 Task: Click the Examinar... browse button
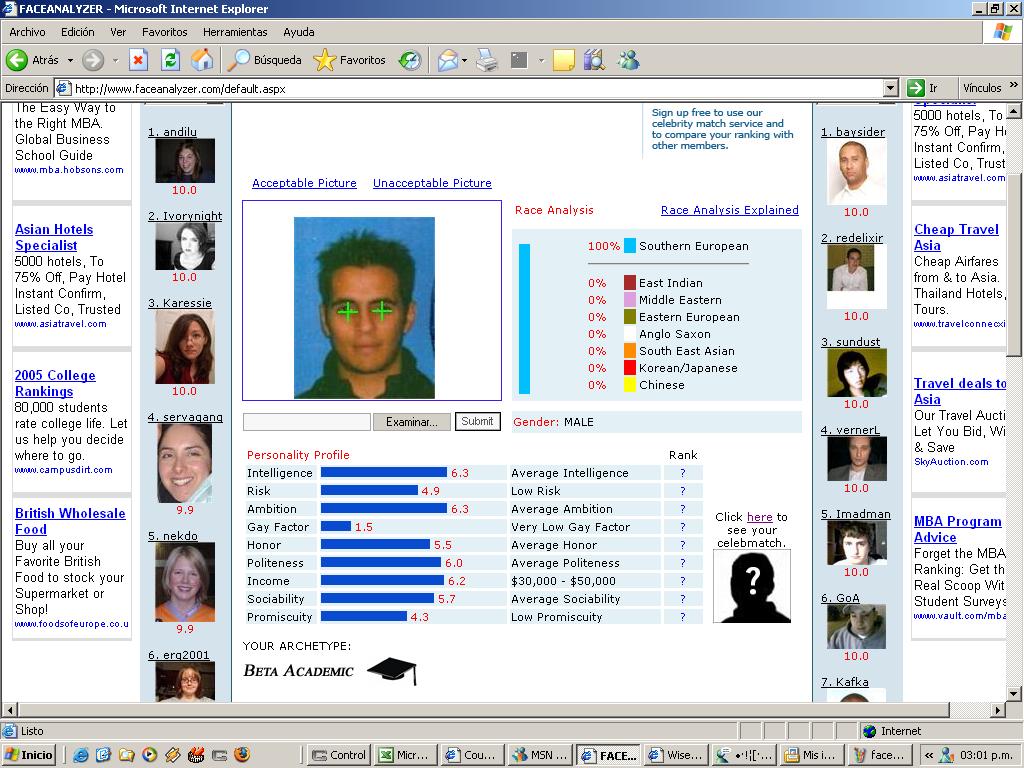pyautogui.click(x=411, y=422)
